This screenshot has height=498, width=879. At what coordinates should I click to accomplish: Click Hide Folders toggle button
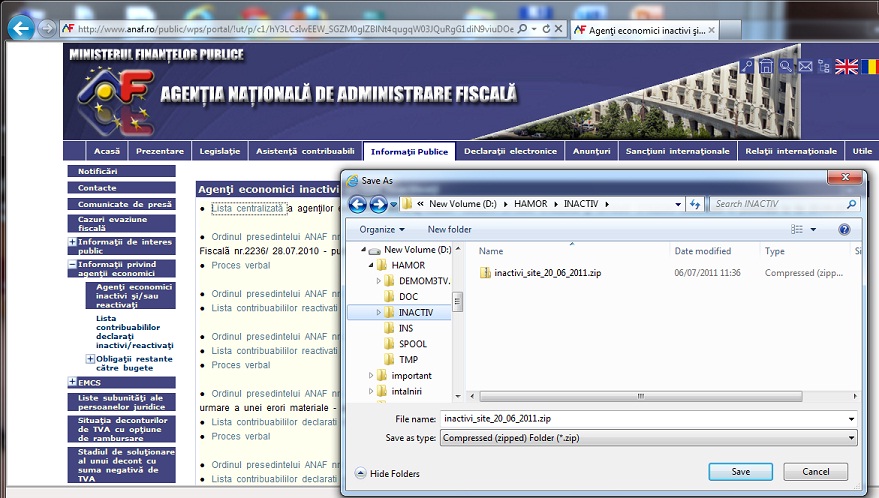[388, 474]
